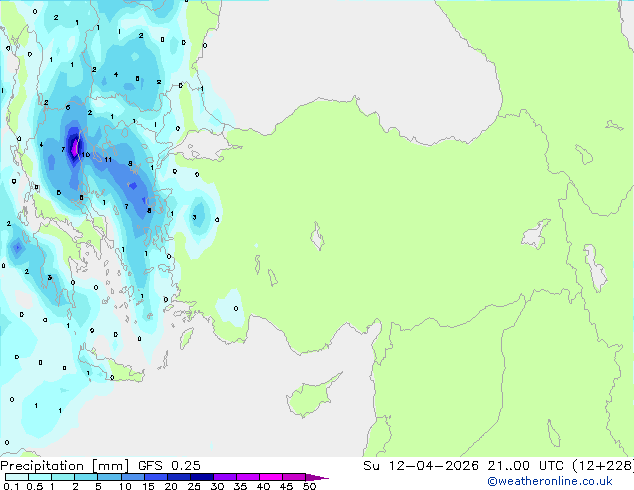Click the legend label '35'
The height and width of the screenshot is (490, 634).
[x=240, y=486]
